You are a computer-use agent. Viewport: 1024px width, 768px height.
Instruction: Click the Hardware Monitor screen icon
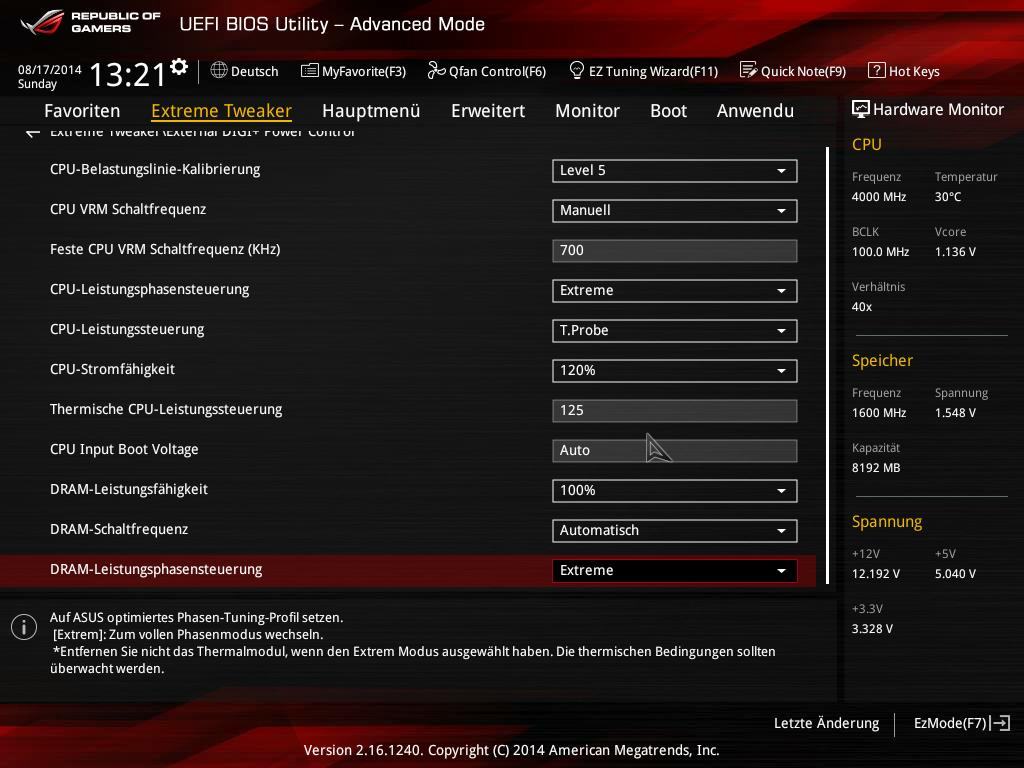861,109
